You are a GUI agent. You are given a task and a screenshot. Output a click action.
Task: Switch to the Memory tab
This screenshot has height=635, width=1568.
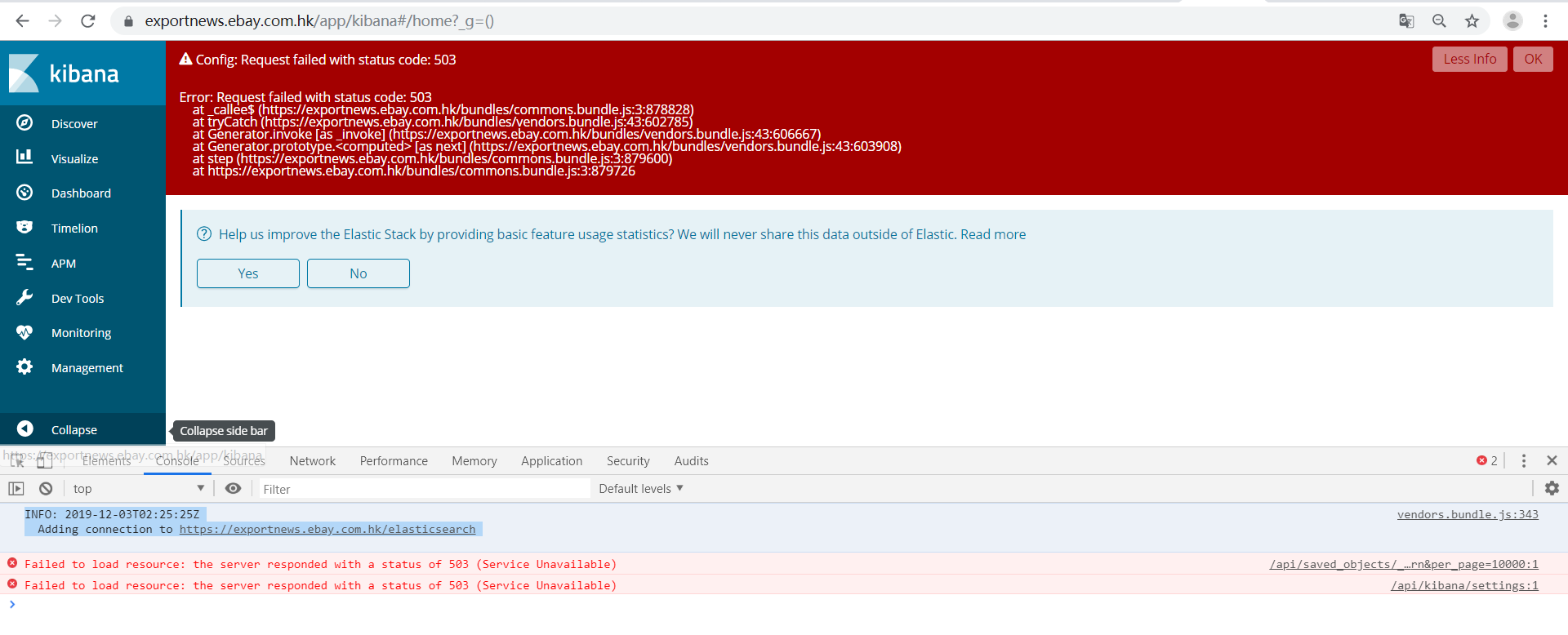(474, 461)
